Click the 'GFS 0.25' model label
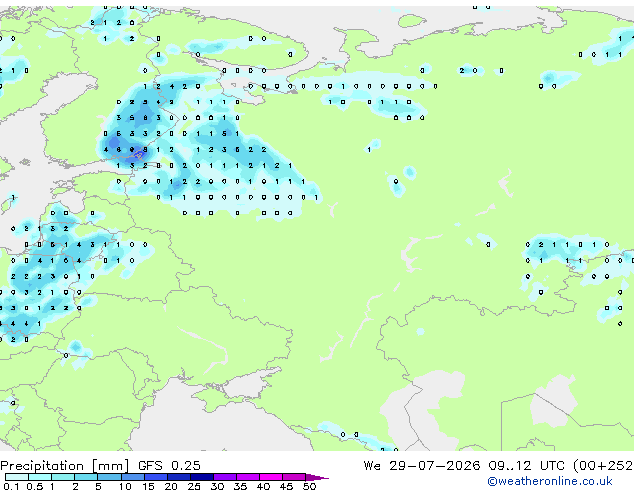 pos(169,466)
